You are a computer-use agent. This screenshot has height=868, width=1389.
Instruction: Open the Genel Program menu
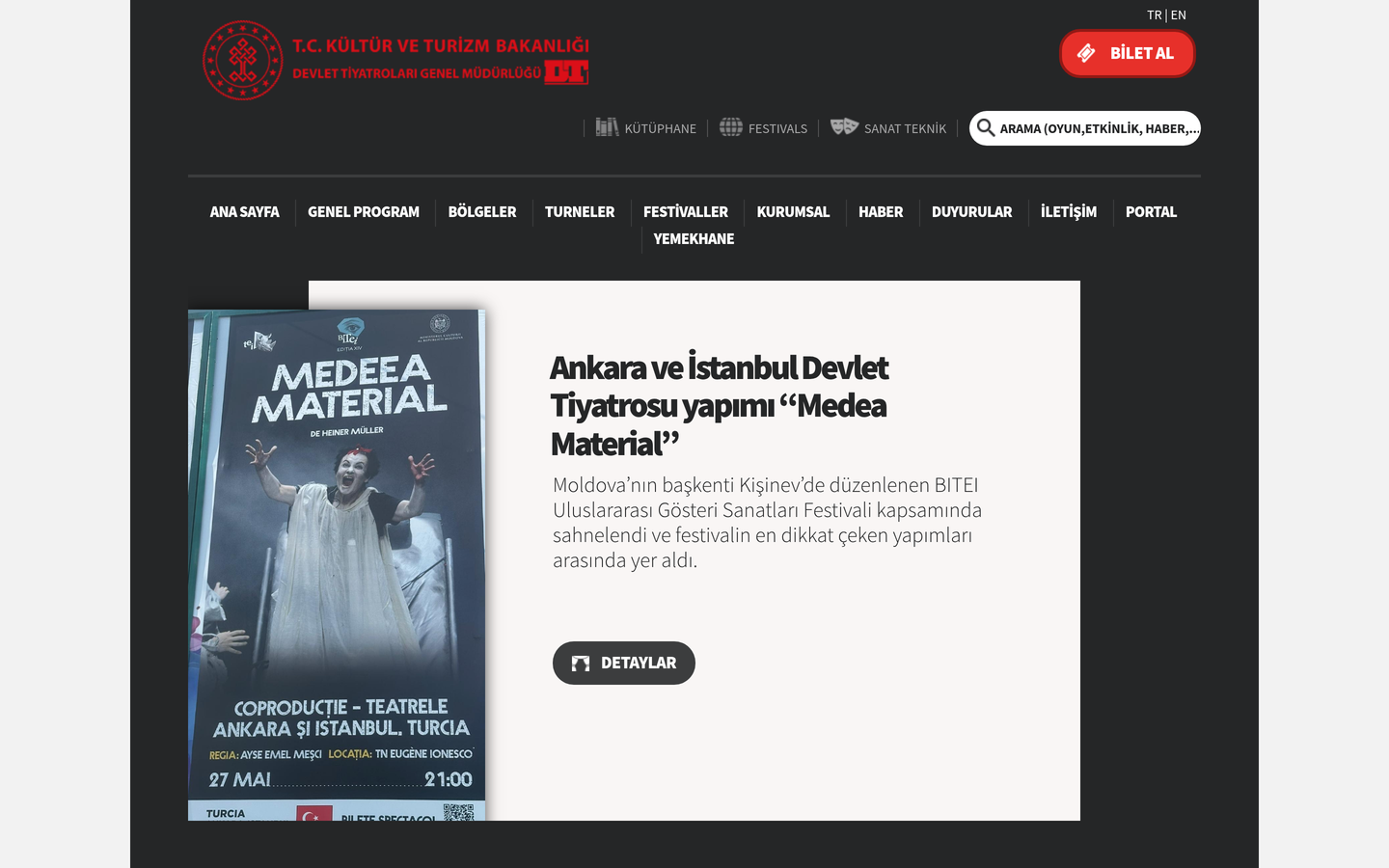point(364,212)
